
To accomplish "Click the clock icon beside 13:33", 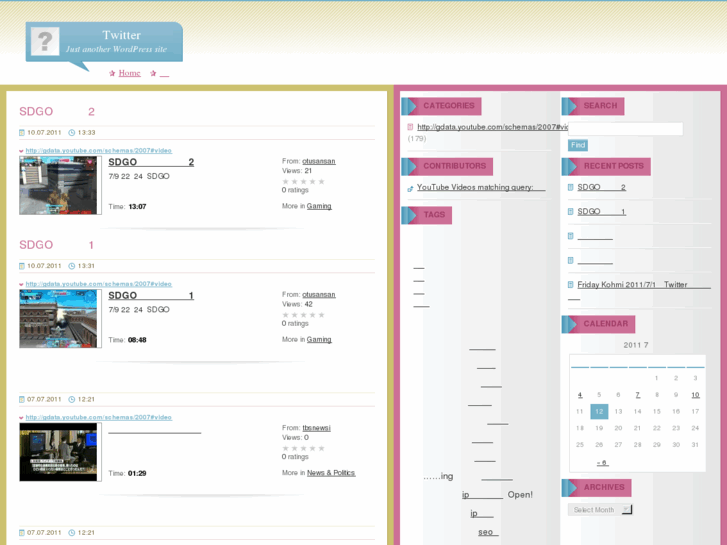I will point(72,133).
